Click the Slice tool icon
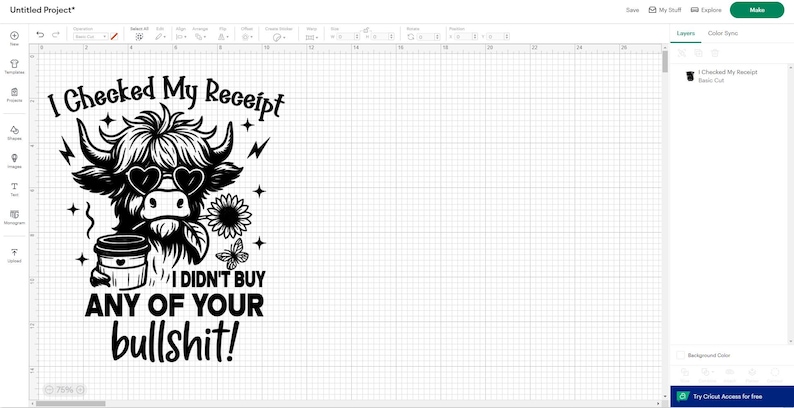Viewport: 794px width, 408px height. point(685,372)
